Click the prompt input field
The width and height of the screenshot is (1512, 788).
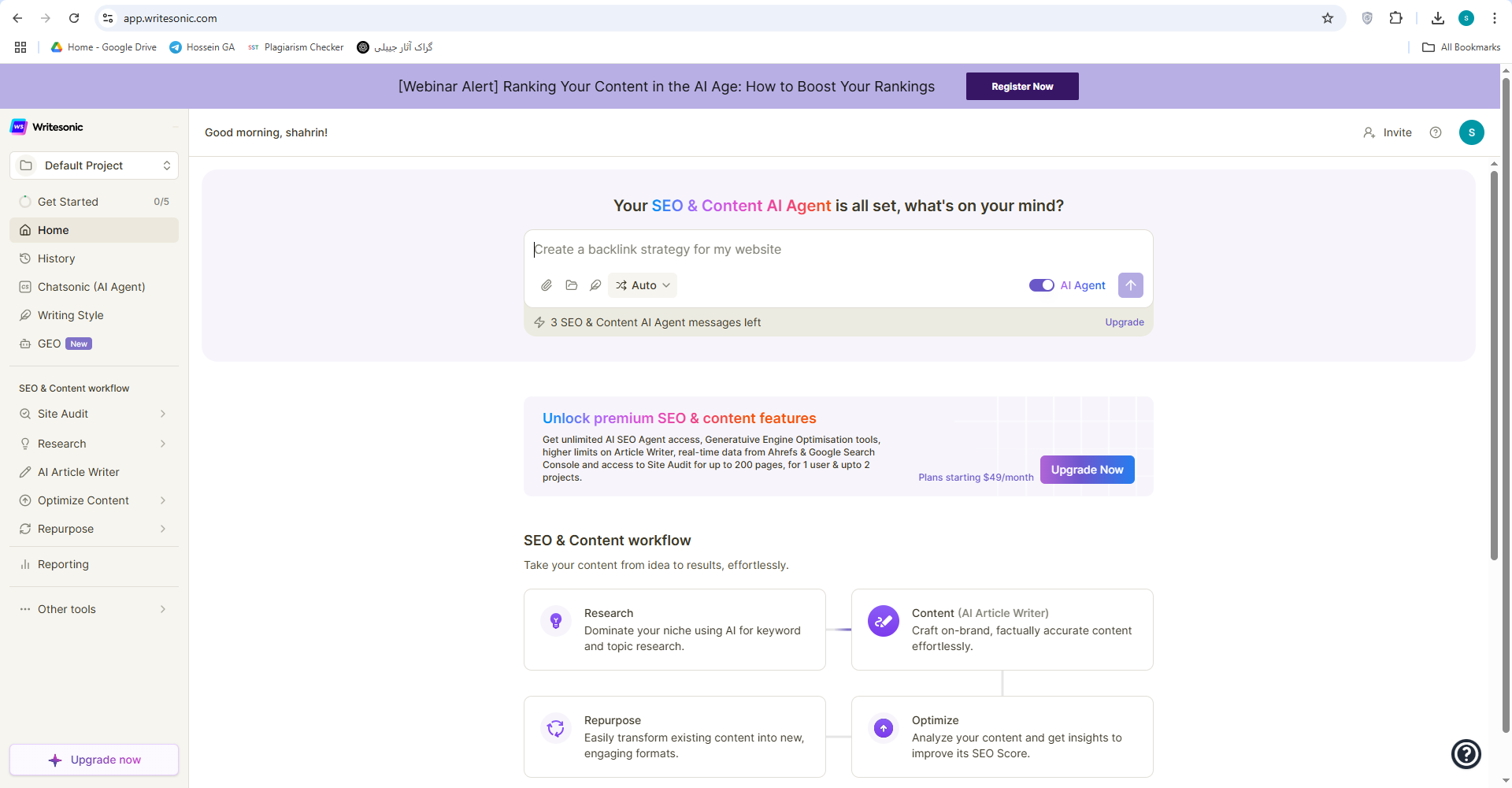pyautogui.click(x=839, y=249)
